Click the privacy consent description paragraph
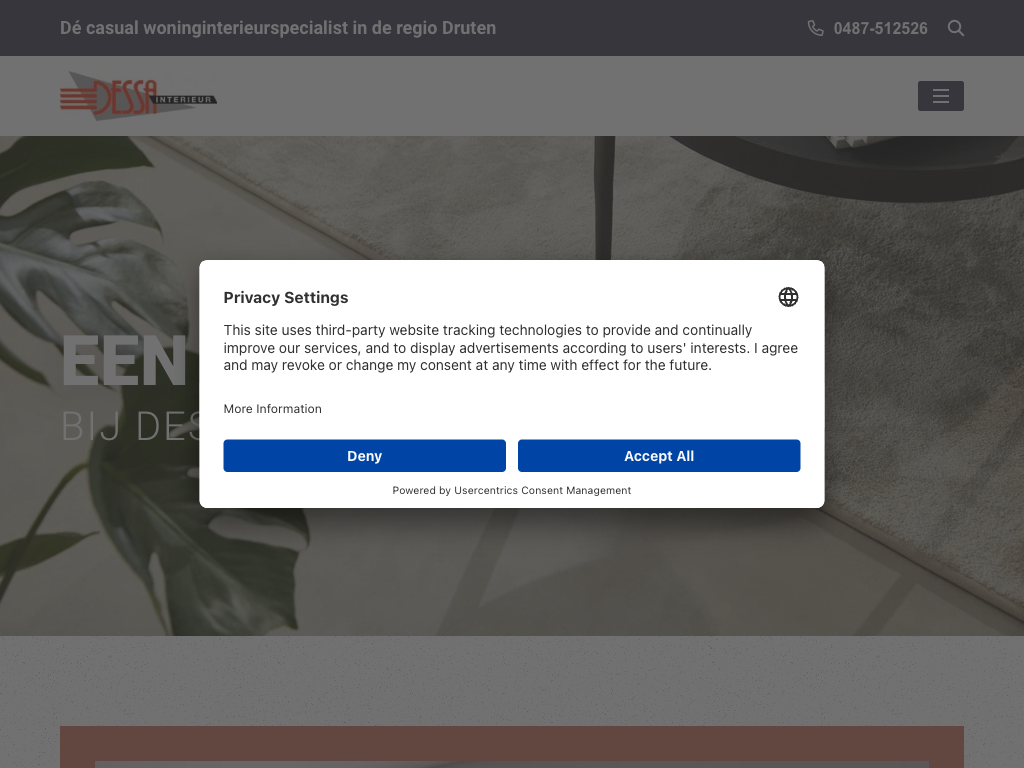 point(511,347)
